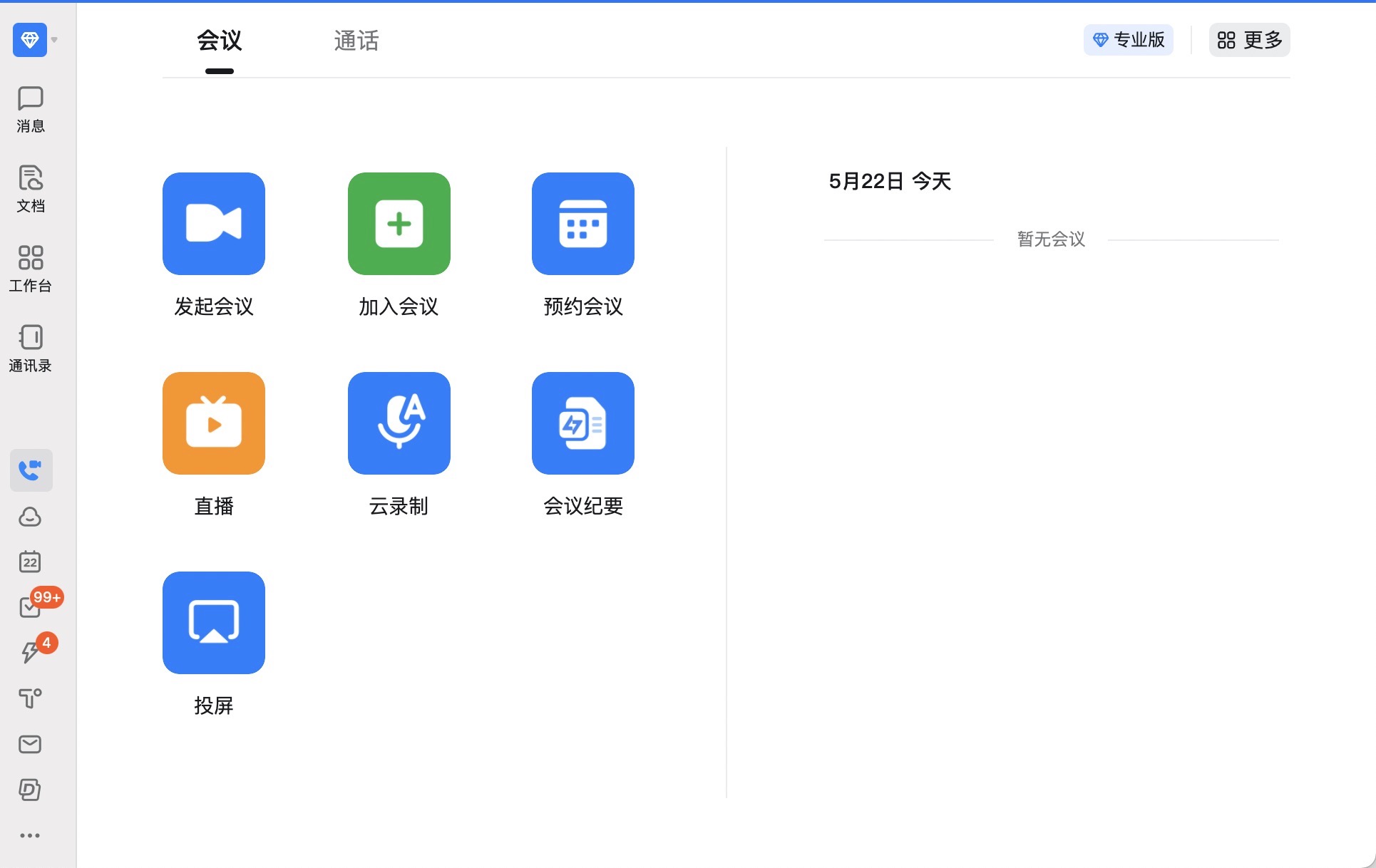Image resolution: width=1376 pixels, height=868 pixels.
Task: Open Cloud Recording (云录制) icon
Action: point(399,423)
